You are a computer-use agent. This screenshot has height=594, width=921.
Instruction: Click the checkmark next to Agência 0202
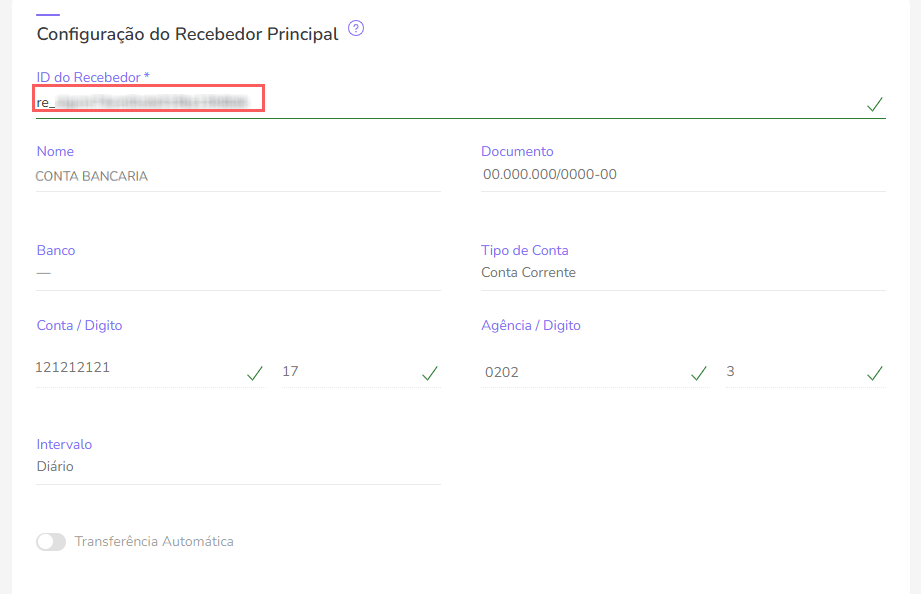[x=699, y=371]
